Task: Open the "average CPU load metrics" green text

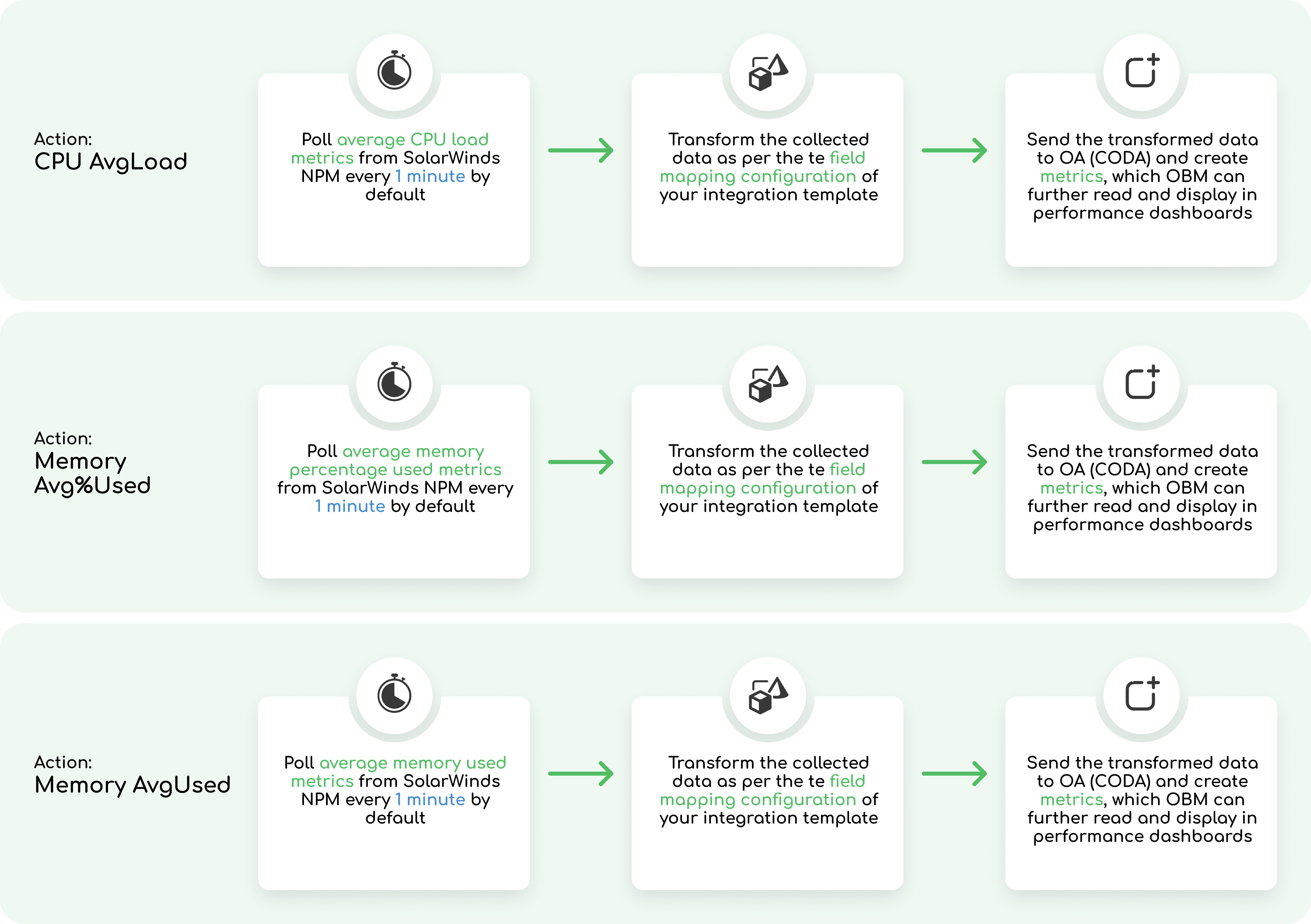Action: tap(412, 140)
